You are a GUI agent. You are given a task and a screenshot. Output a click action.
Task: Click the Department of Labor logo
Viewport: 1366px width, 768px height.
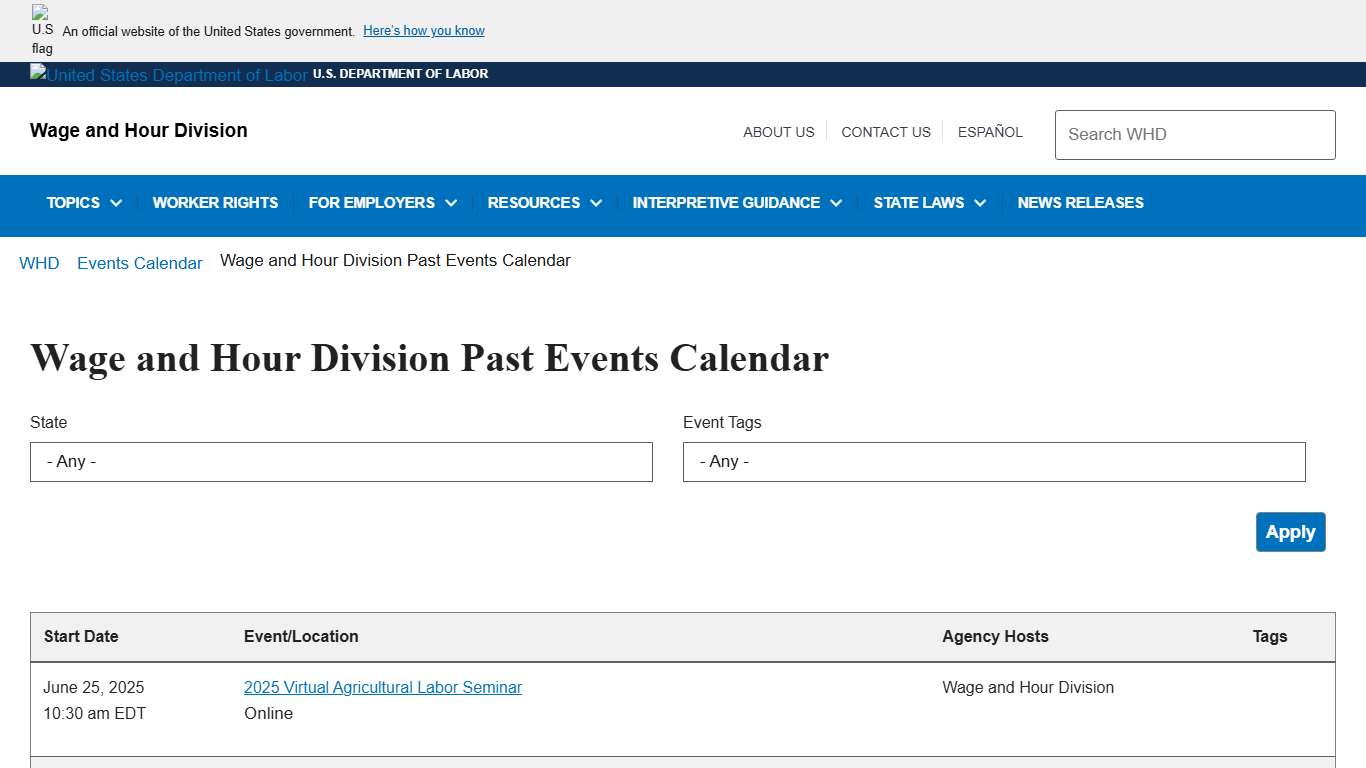[x=168, y=74]
